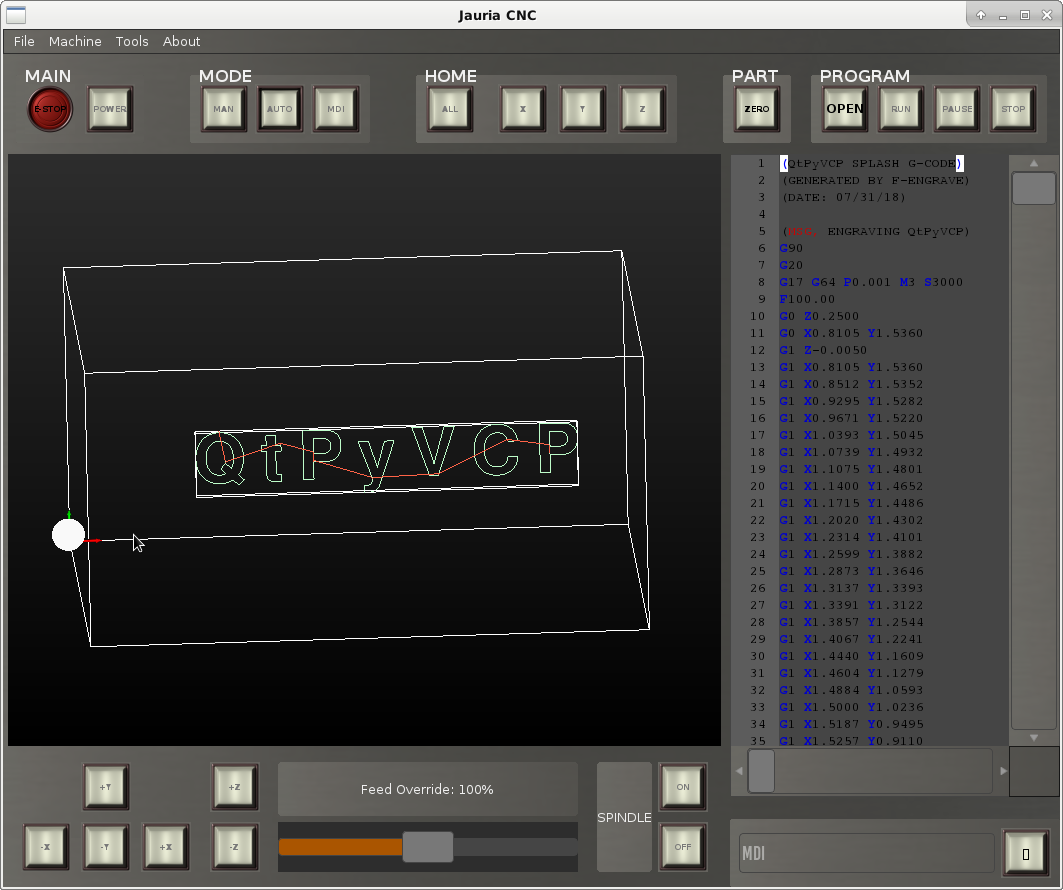Screen dimensions: 1063x890
Task: Click the horizontal scrollbar left arrow
Action: tap(739, 771)
